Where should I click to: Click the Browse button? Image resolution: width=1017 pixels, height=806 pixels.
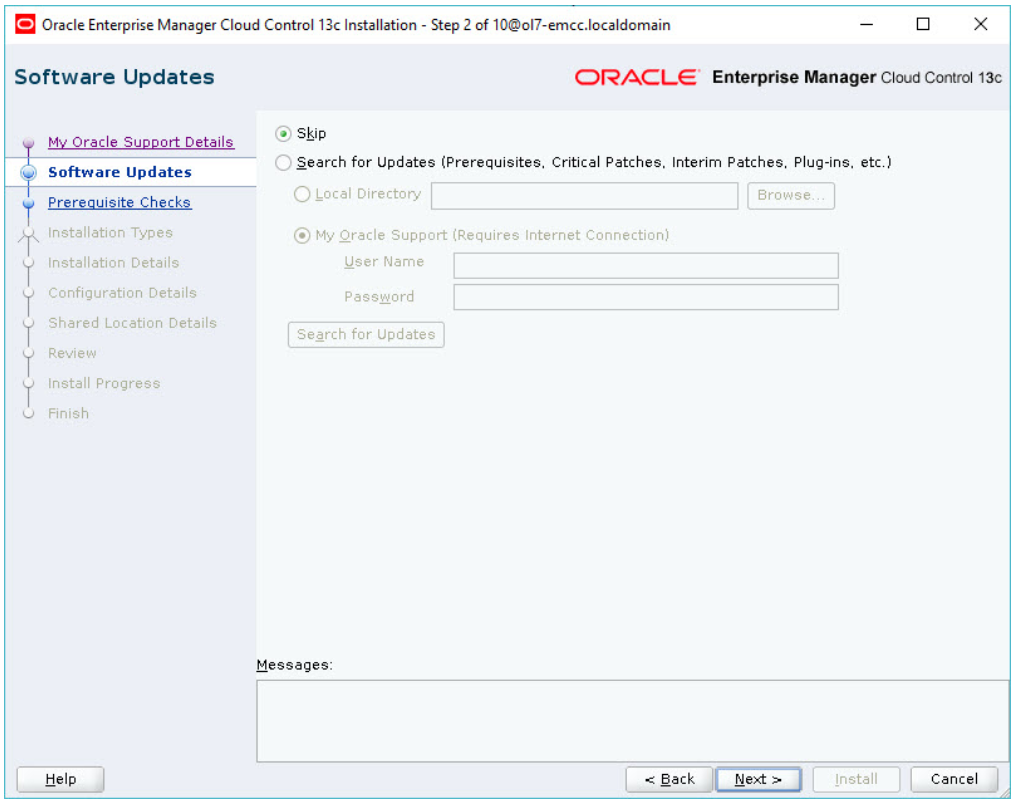[791, 196]
